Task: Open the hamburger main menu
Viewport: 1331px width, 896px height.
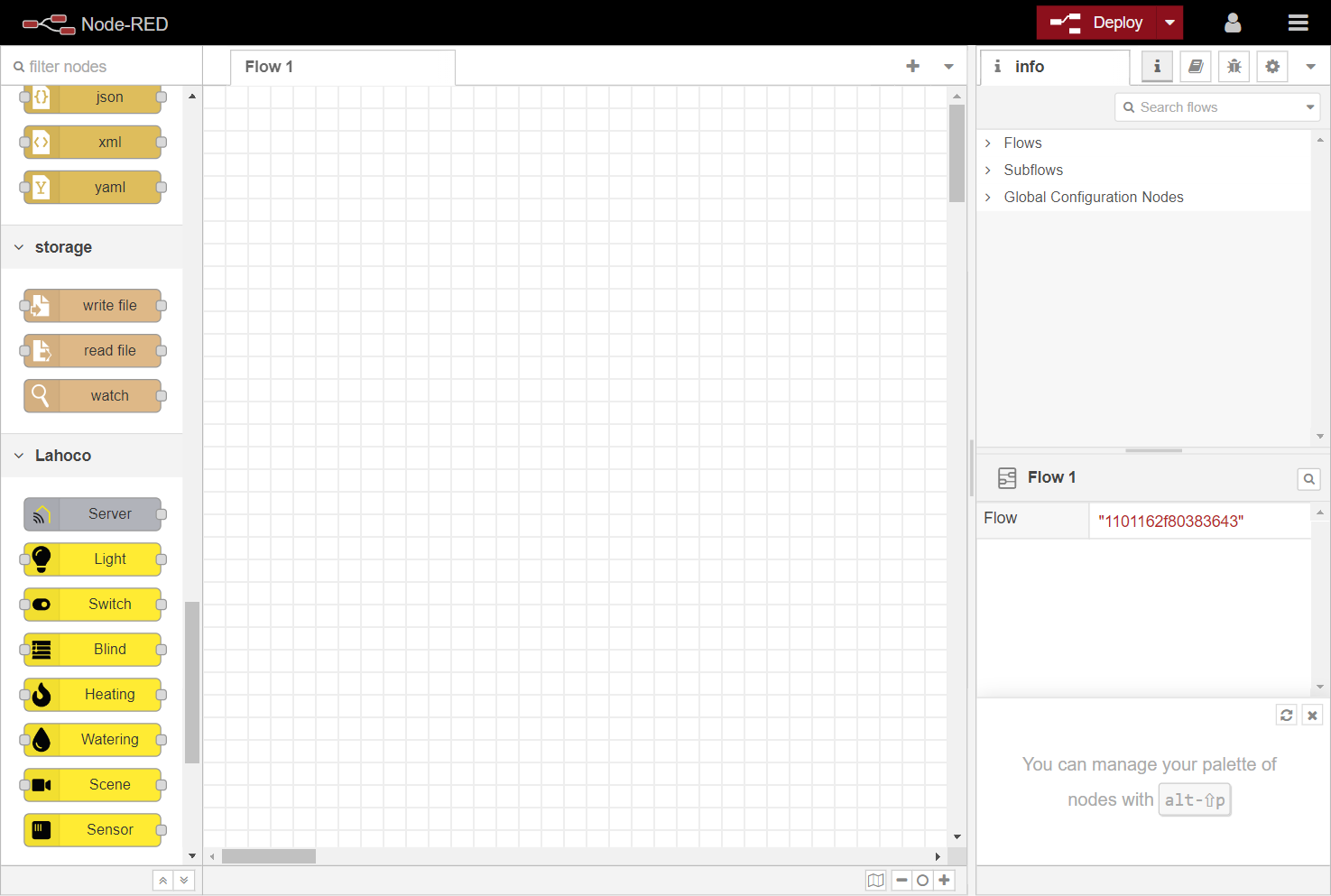Action: (x=1298, y=23)
